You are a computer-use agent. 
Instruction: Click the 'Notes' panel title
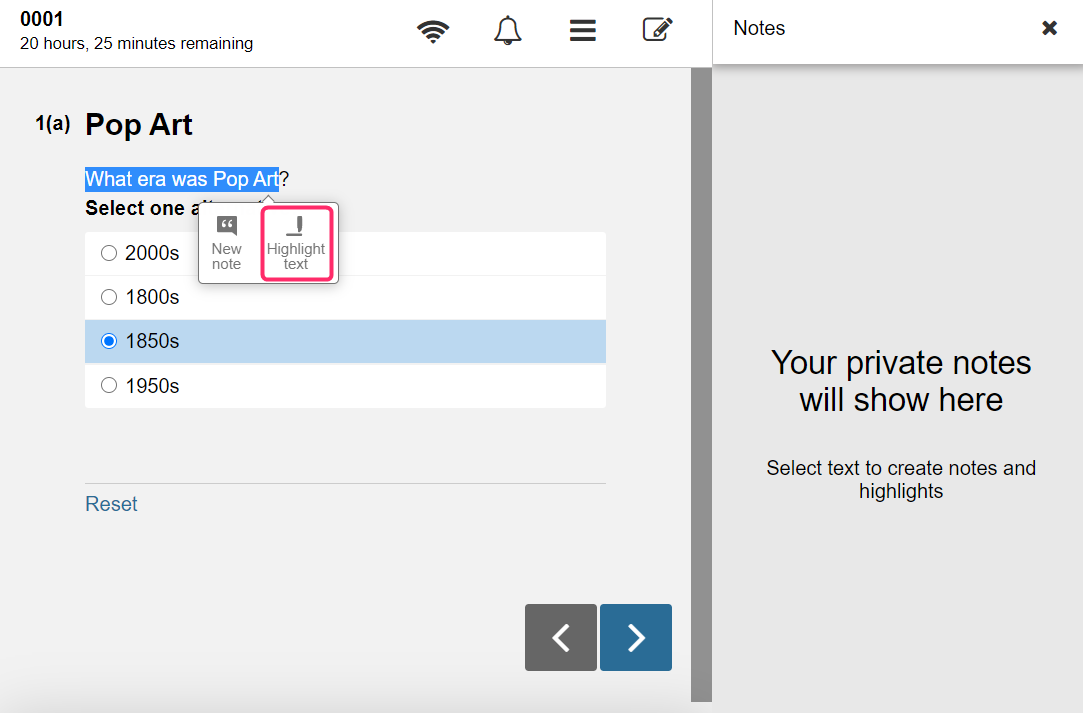point(759,28)
